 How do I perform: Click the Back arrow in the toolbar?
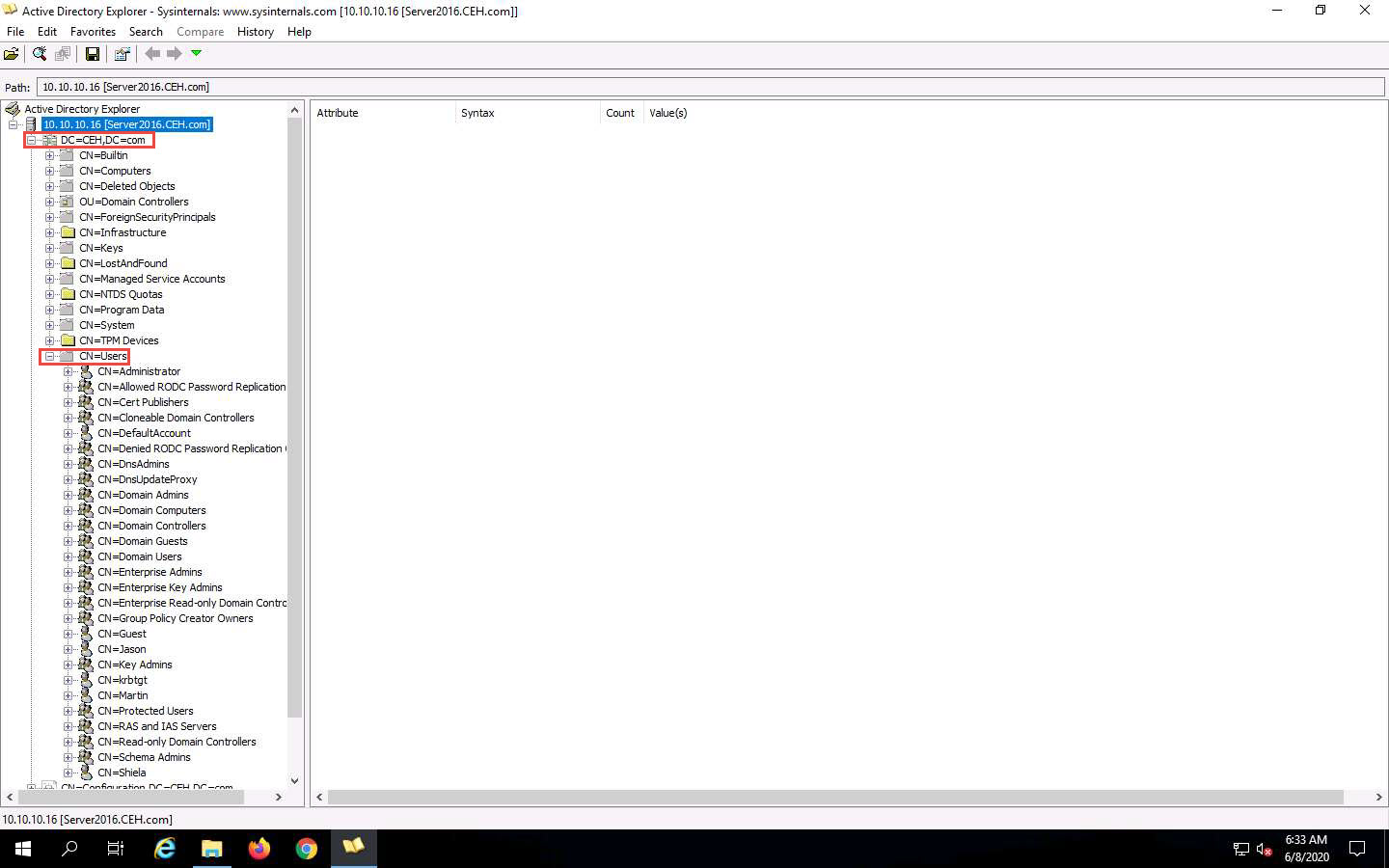click(152, 54)
